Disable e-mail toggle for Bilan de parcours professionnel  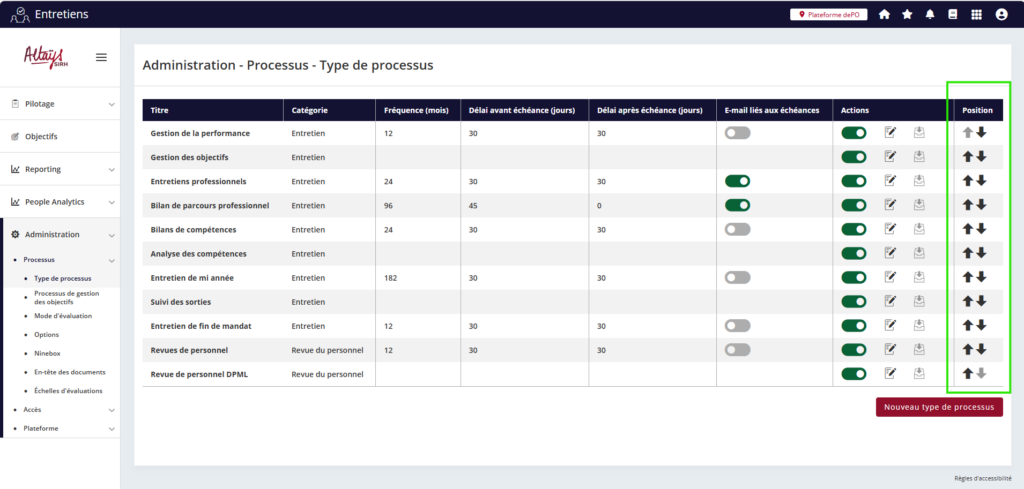click(x=737, y=205)
